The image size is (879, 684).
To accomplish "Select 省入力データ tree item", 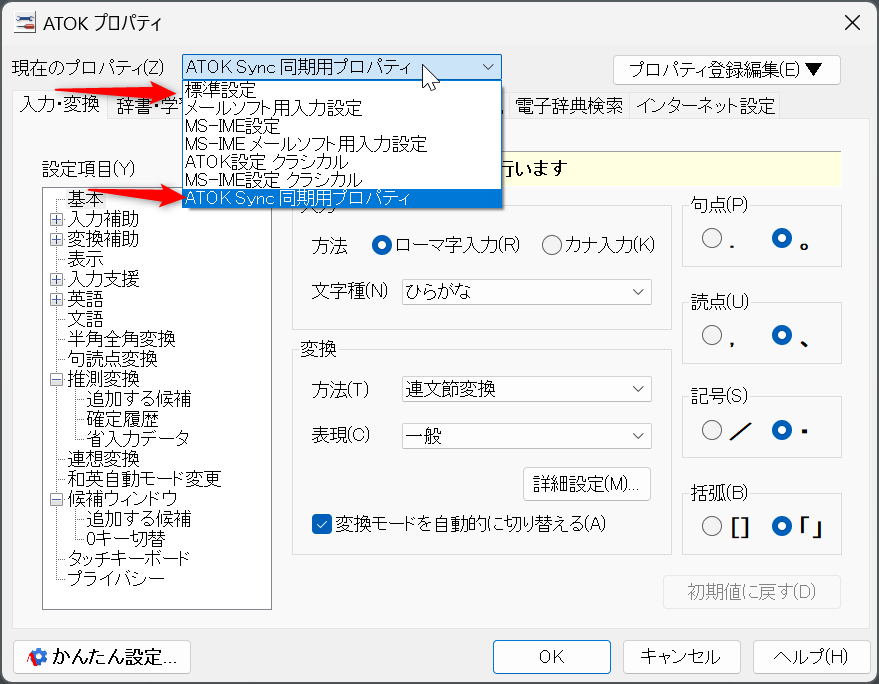I will click(138, 438).
